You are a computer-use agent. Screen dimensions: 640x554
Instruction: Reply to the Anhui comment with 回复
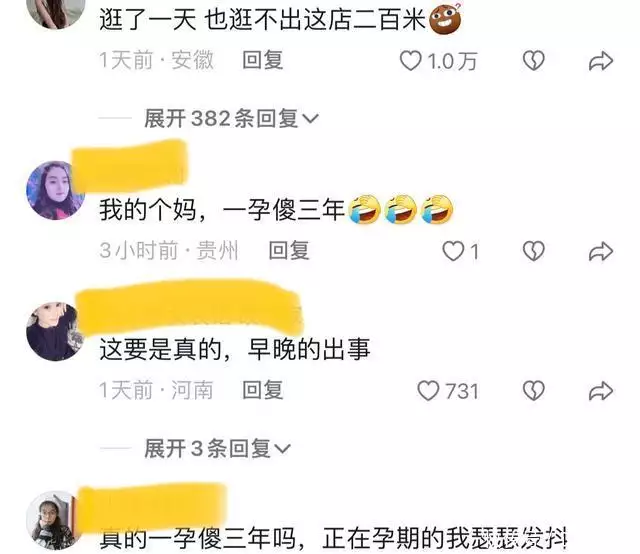[x=262, y=60]
